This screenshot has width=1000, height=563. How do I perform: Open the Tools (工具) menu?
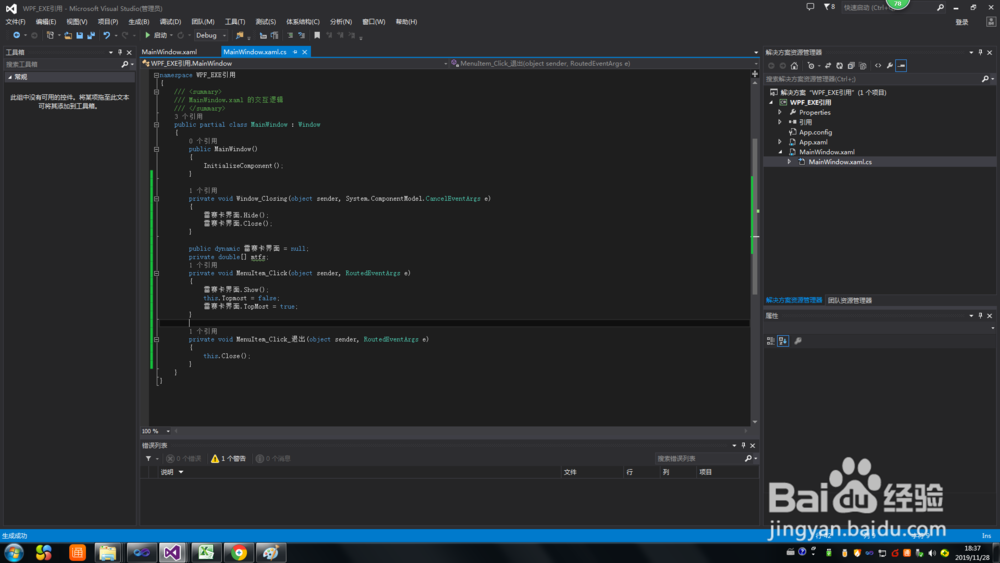tap(235, 22)
